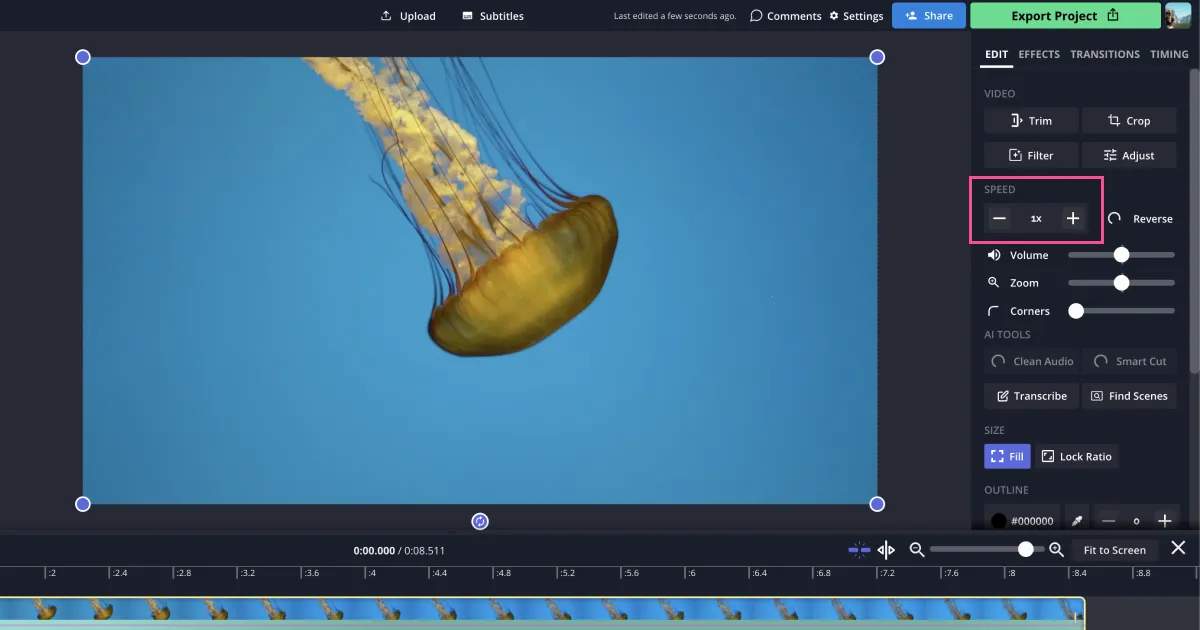Select the Trim tool
Screen dimensions: 1200x630
pyautogui.click(x=1030, y=120)
